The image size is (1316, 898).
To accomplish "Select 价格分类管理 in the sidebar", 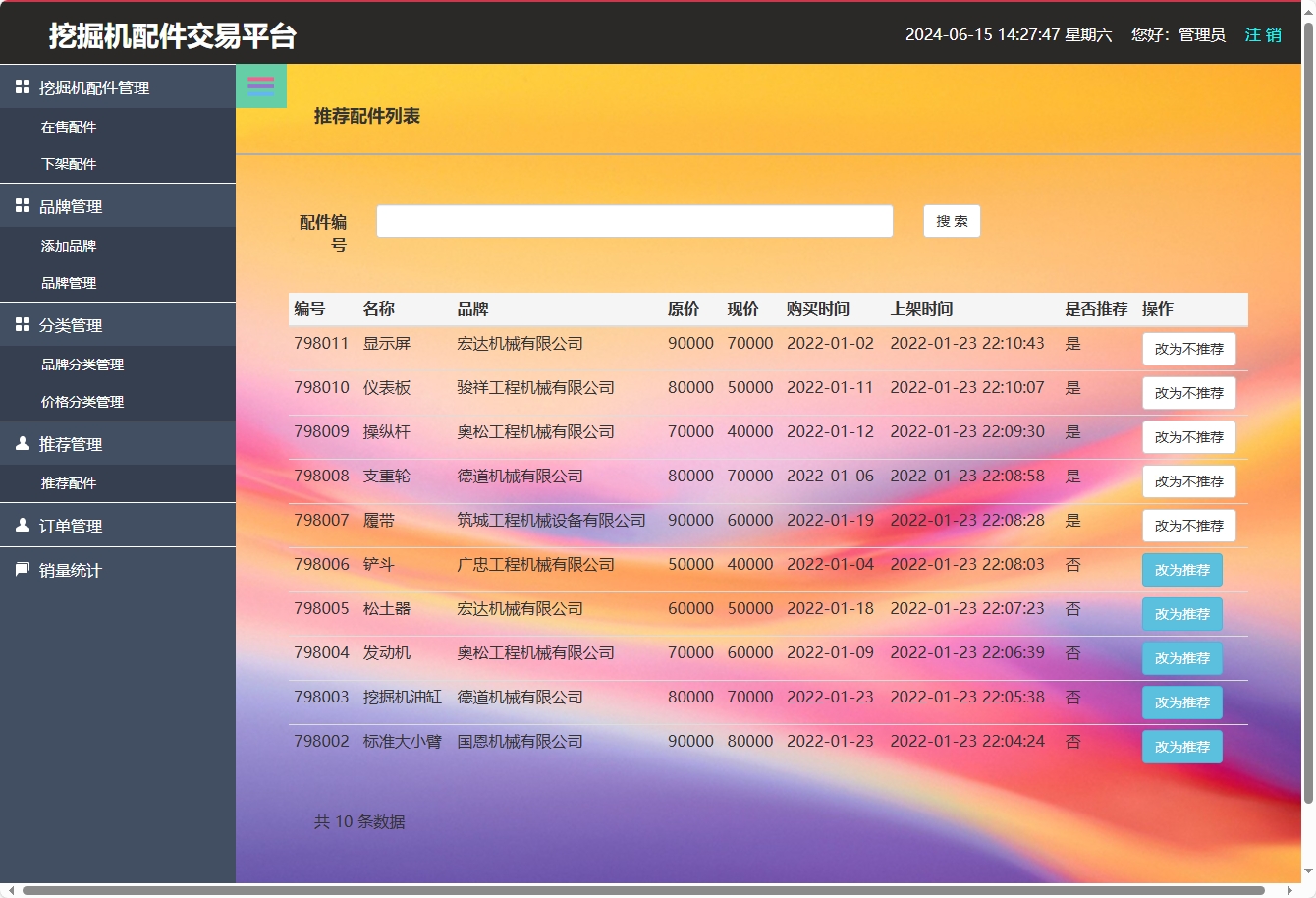I will [x=82, y=402].
